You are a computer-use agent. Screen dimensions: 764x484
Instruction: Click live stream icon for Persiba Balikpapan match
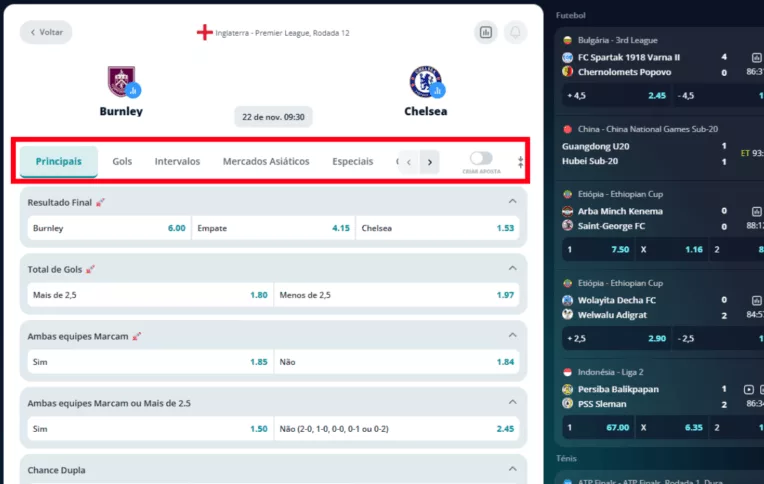click(x=749, y=389)
